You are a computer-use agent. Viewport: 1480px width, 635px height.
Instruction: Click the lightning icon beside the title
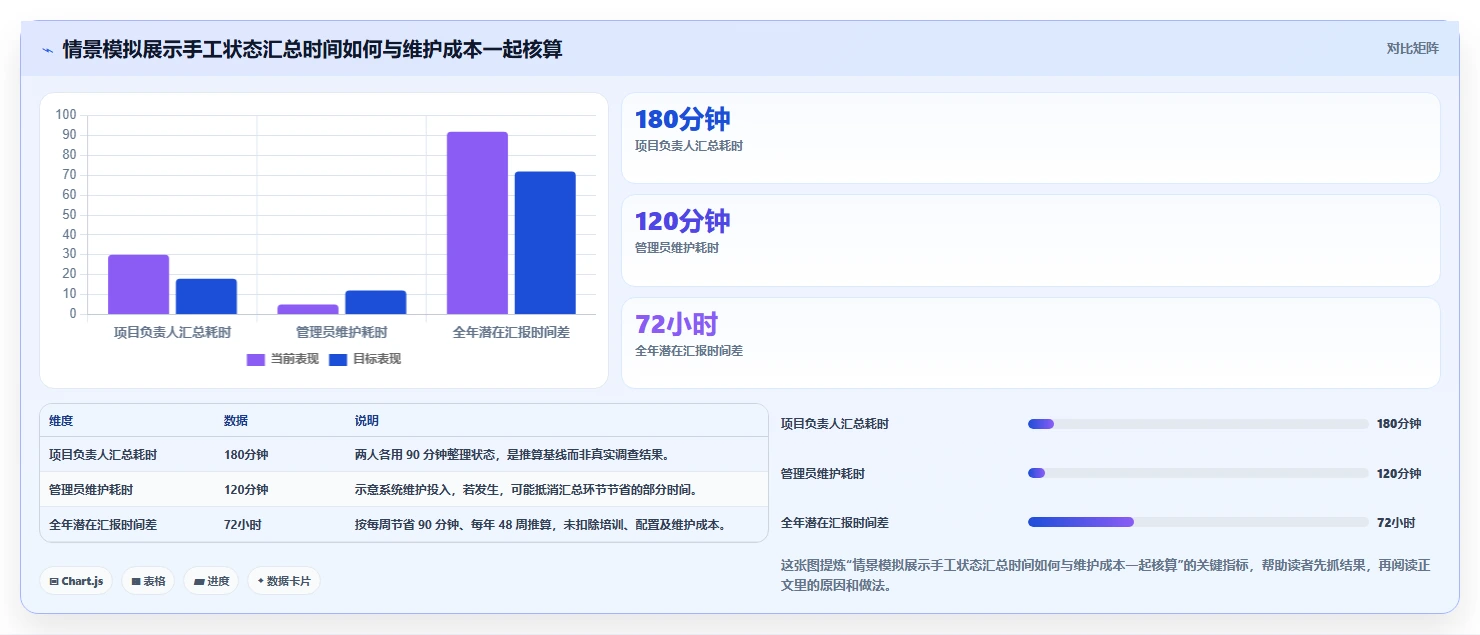(x=47, y=49)
